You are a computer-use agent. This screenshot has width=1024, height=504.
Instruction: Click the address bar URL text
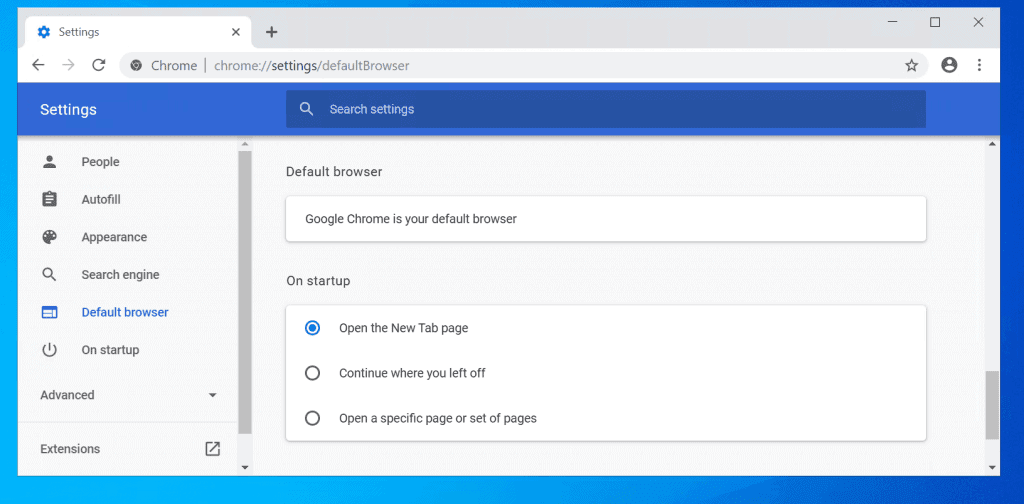tap(312, 65)
